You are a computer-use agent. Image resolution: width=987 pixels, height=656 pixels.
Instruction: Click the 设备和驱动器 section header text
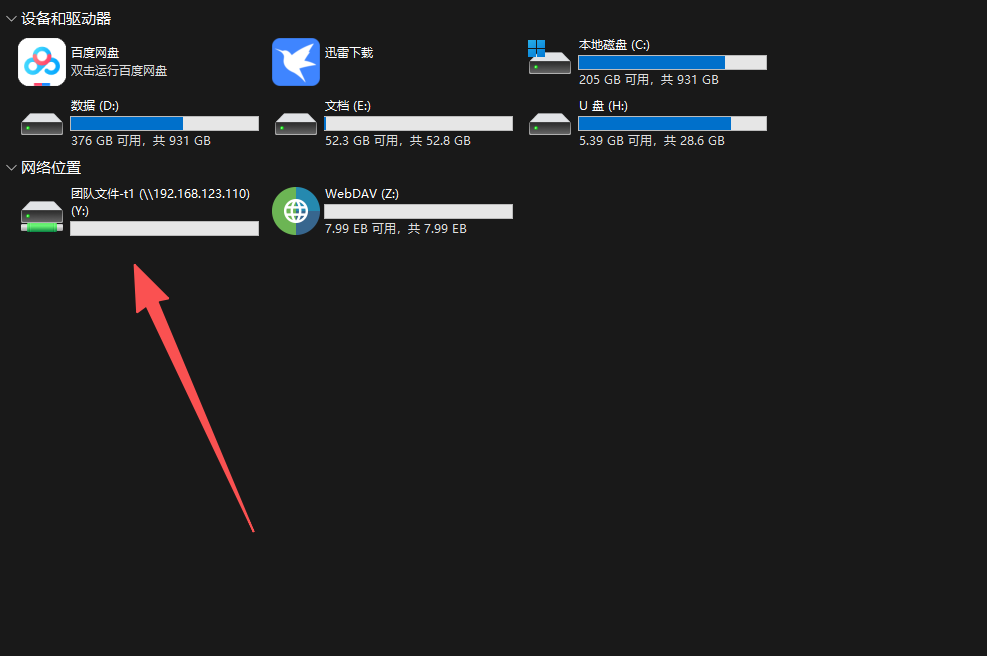(x=66, y=19)
